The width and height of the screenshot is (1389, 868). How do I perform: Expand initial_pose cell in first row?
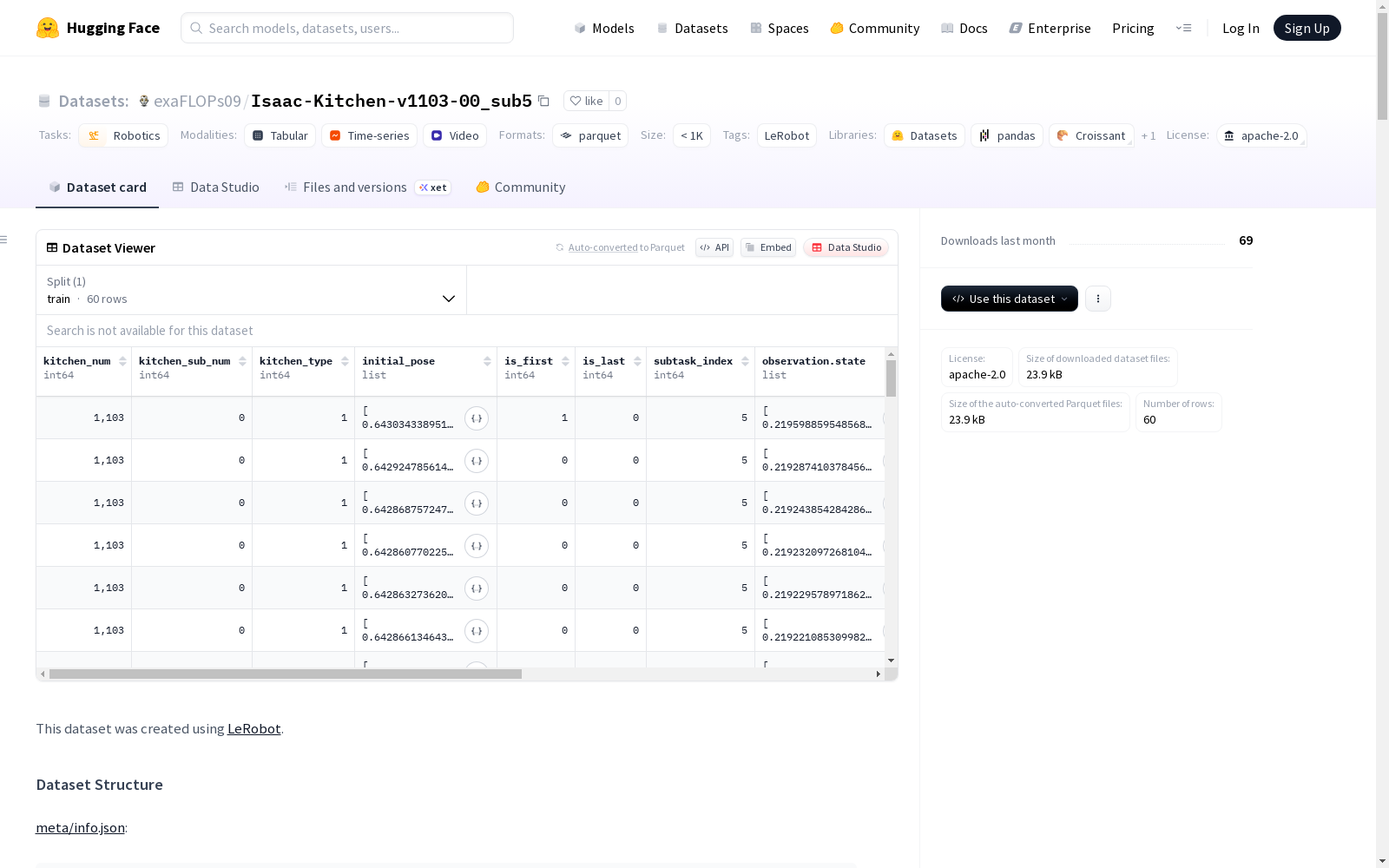click(477, 418)
